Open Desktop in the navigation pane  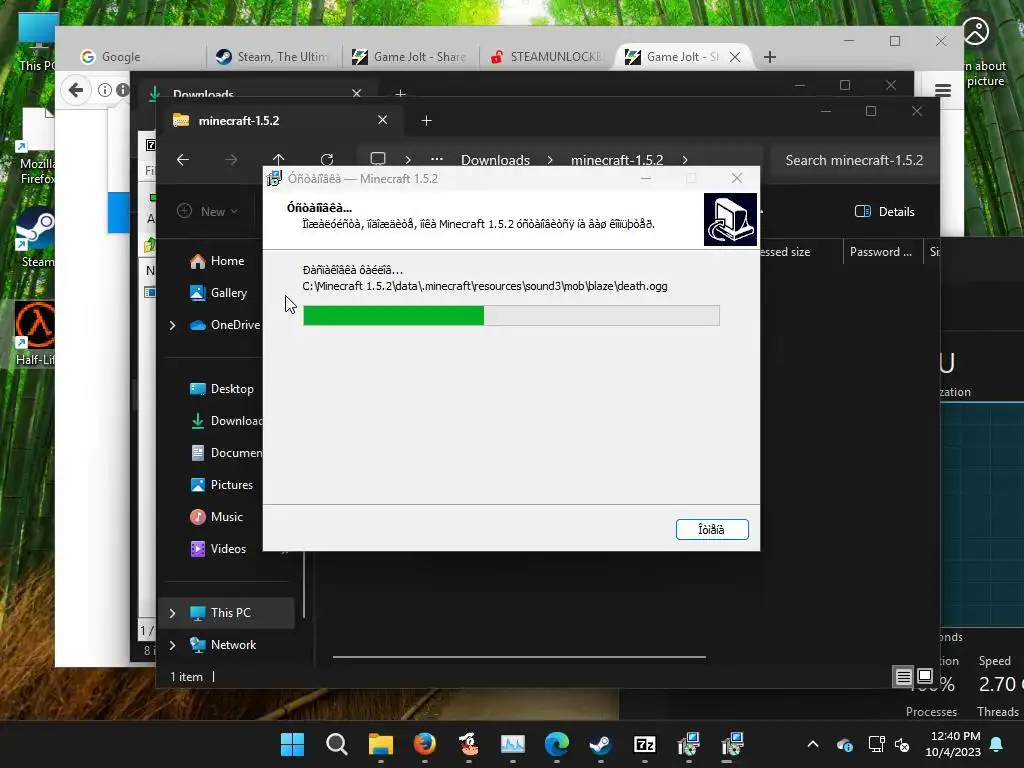click(222, 389)
